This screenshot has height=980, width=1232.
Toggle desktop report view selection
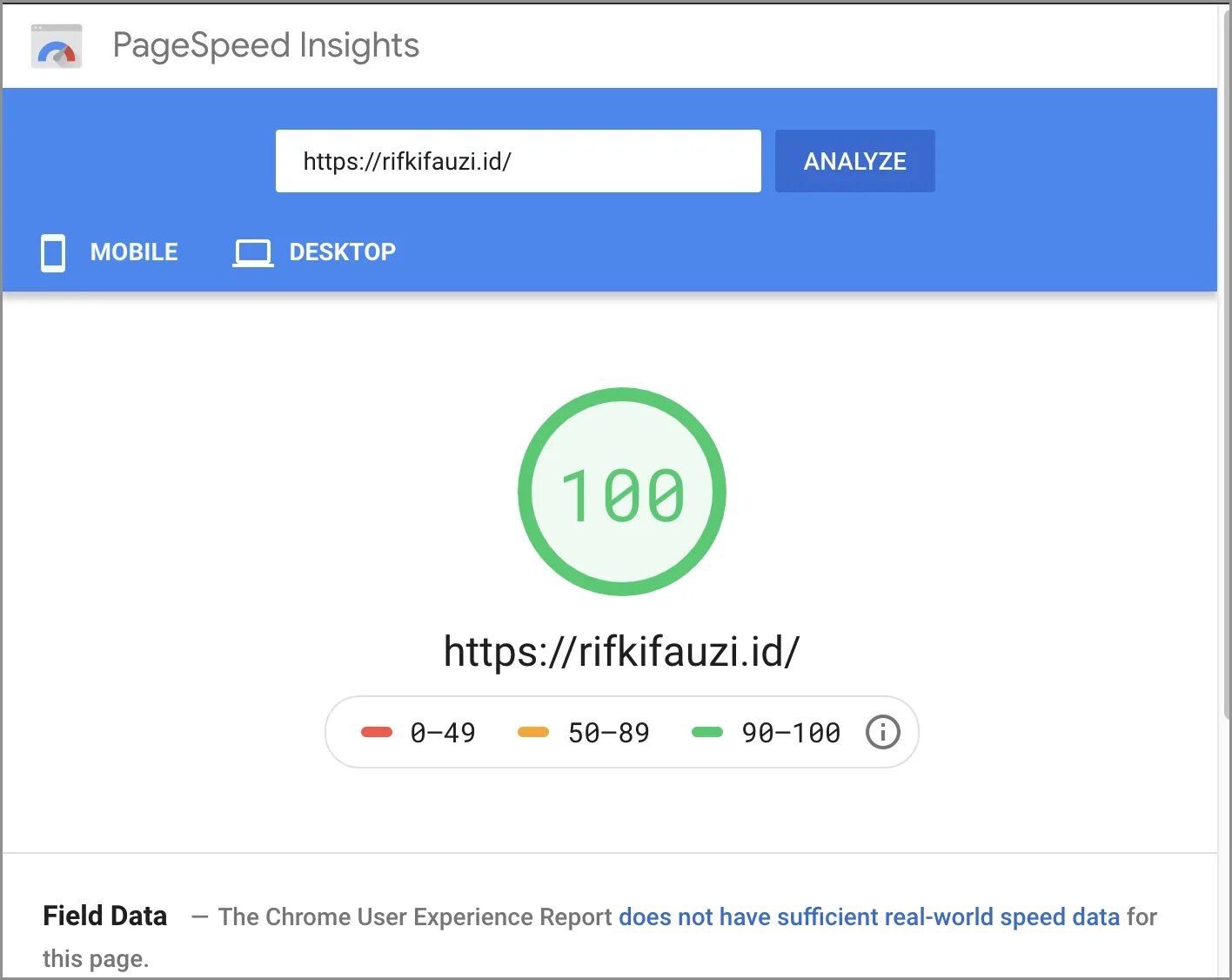[314, 252]
